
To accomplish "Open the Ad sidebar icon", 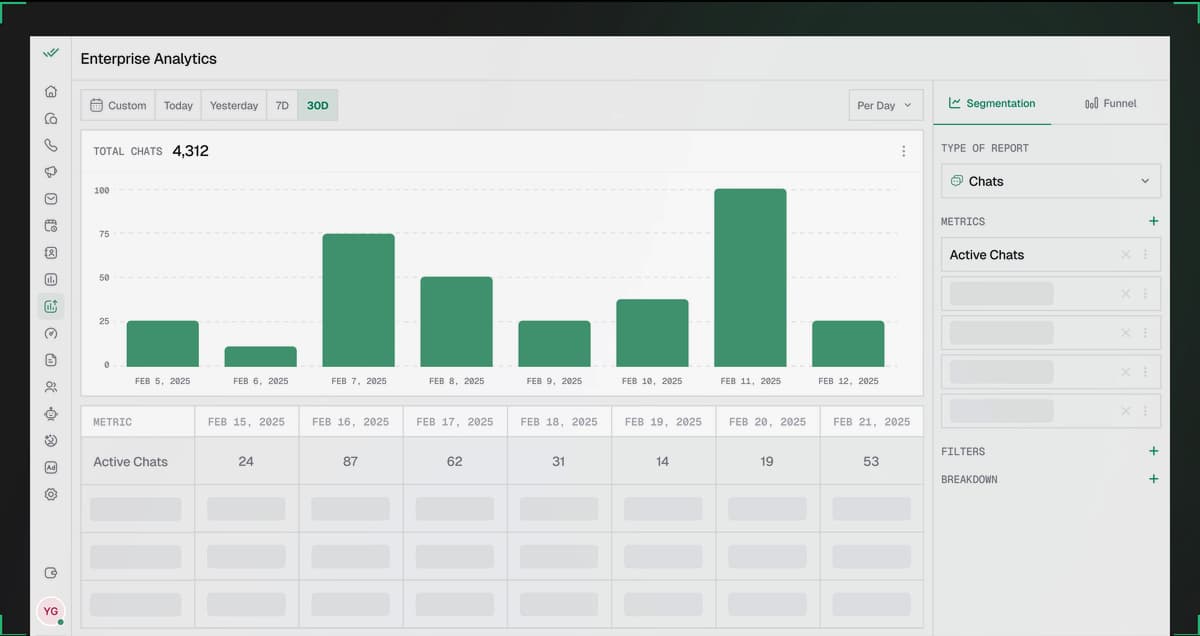I will (51, 467).
